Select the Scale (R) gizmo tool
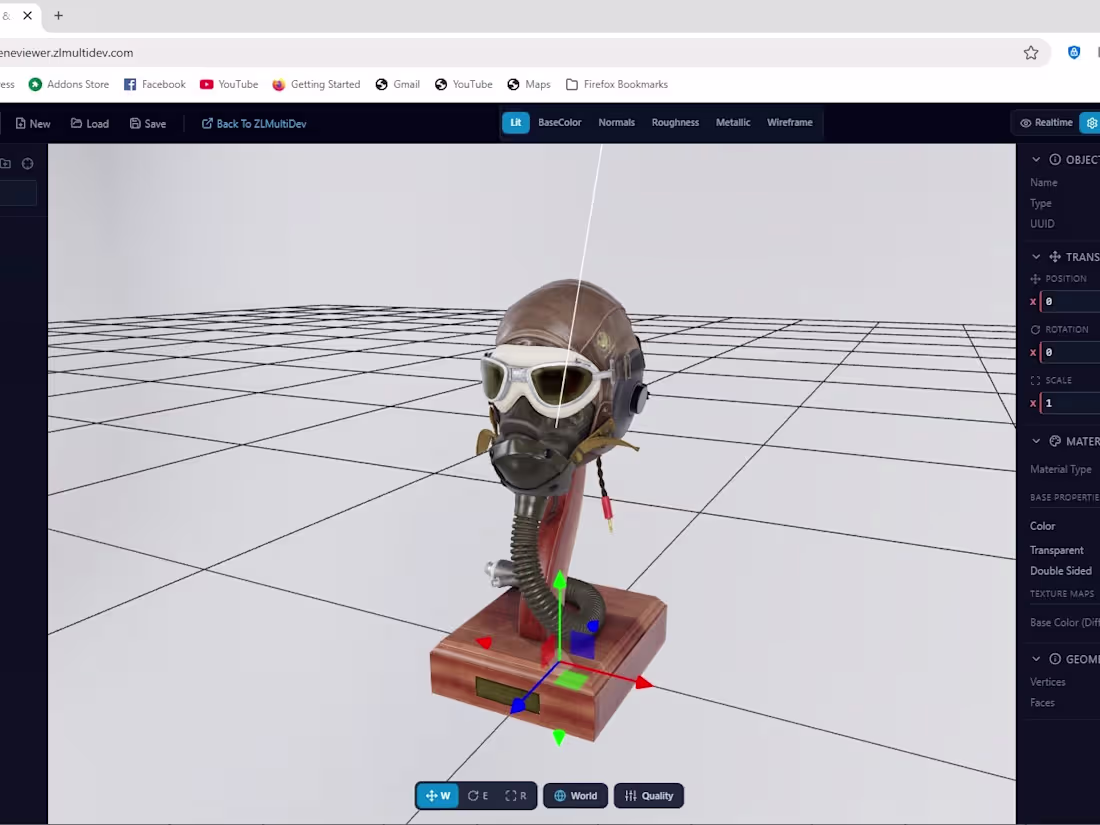This screenshot has width=1100, height=825. click(x=515, y=796)
